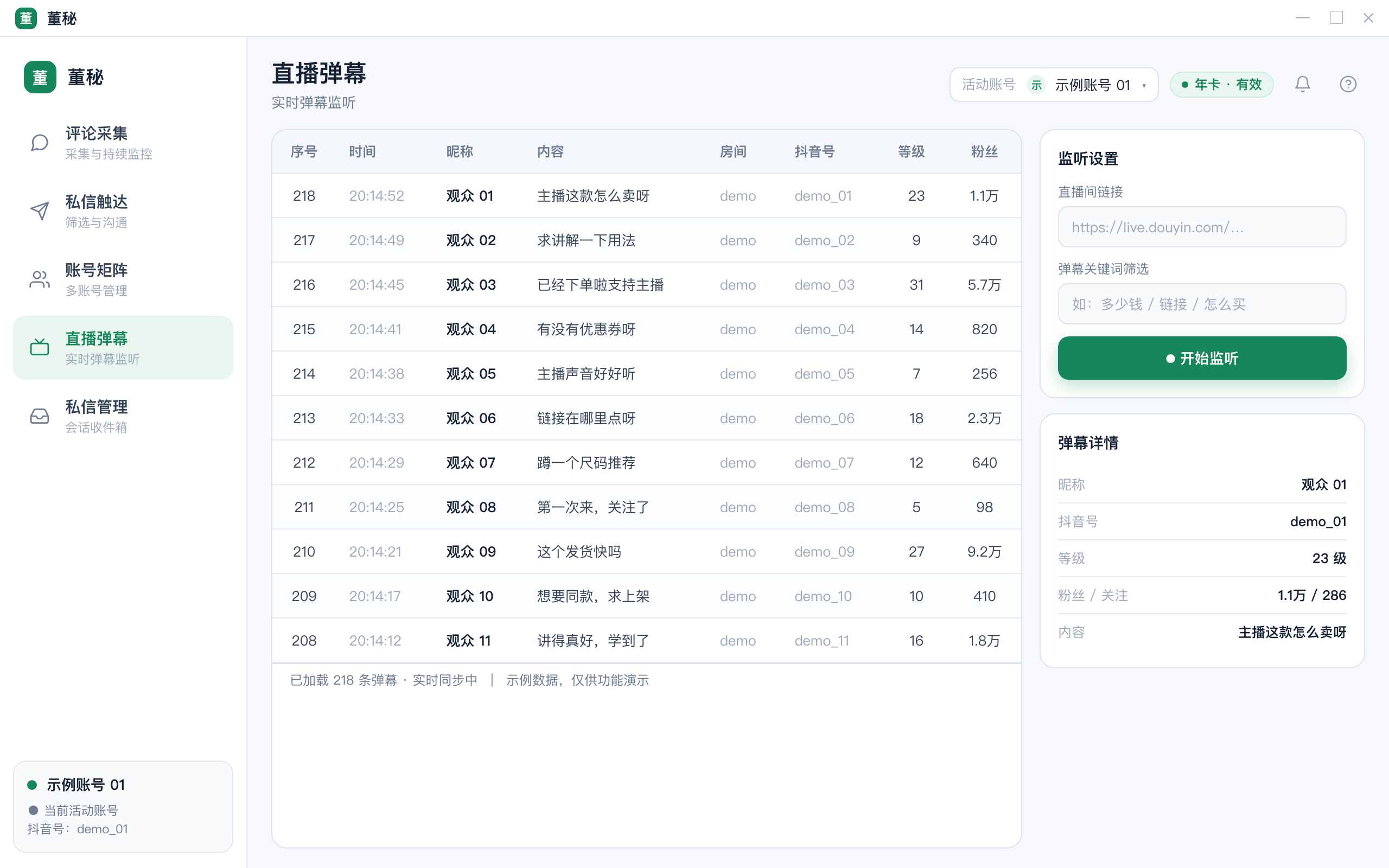Screen dimensions: 1389x868
Task: Open help via the question mark icon
Action: (1348, 85)
